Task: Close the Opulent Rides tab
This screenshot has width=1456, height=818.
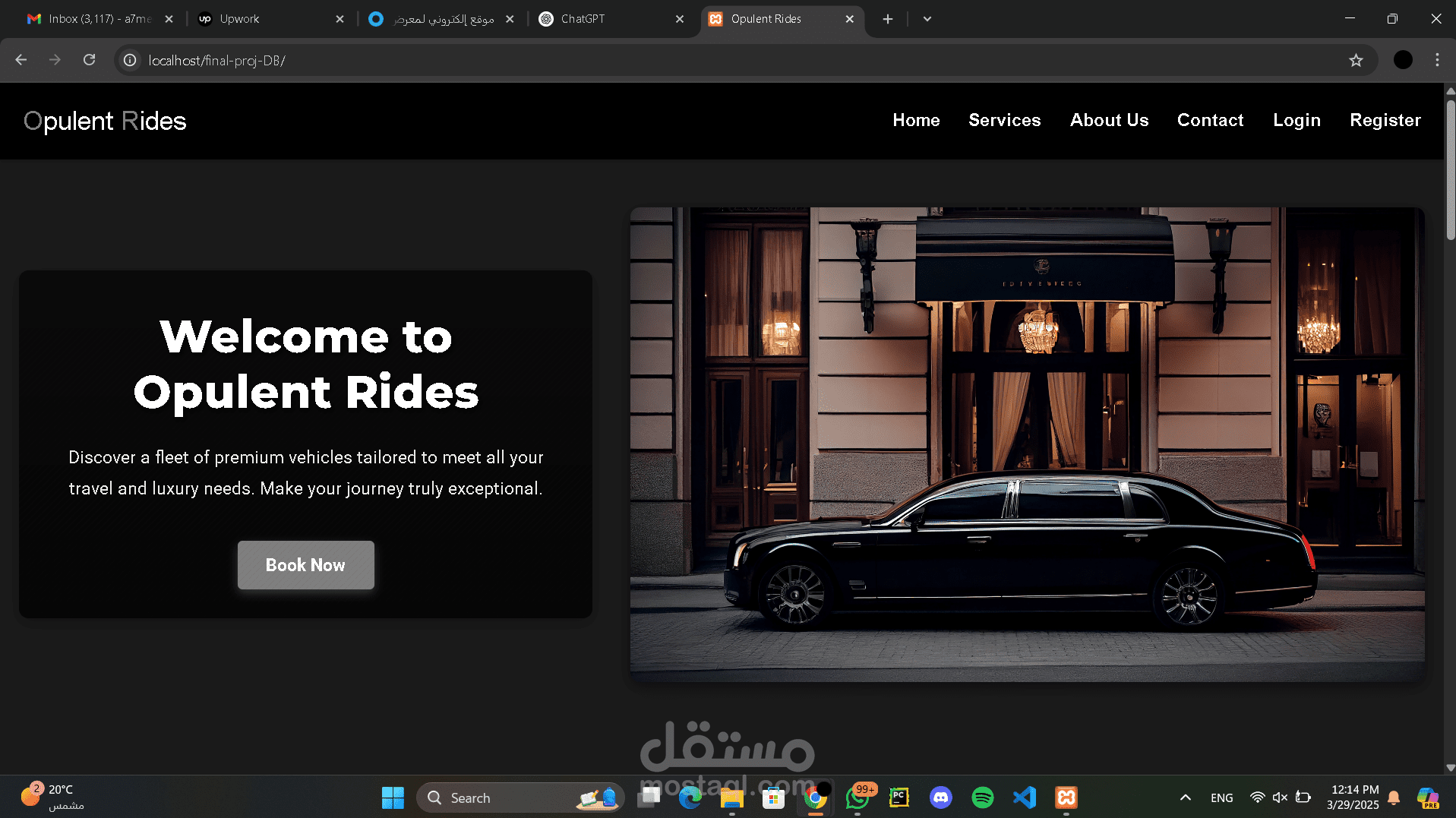Action: (x=850, y=19)
